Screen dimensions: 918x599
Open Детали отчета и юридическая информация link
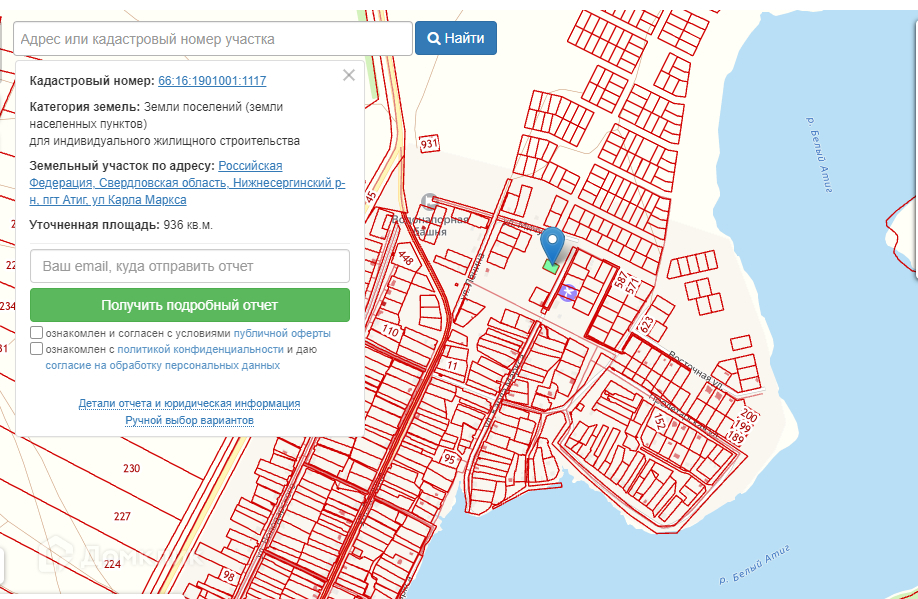click(x=190, y=404)
